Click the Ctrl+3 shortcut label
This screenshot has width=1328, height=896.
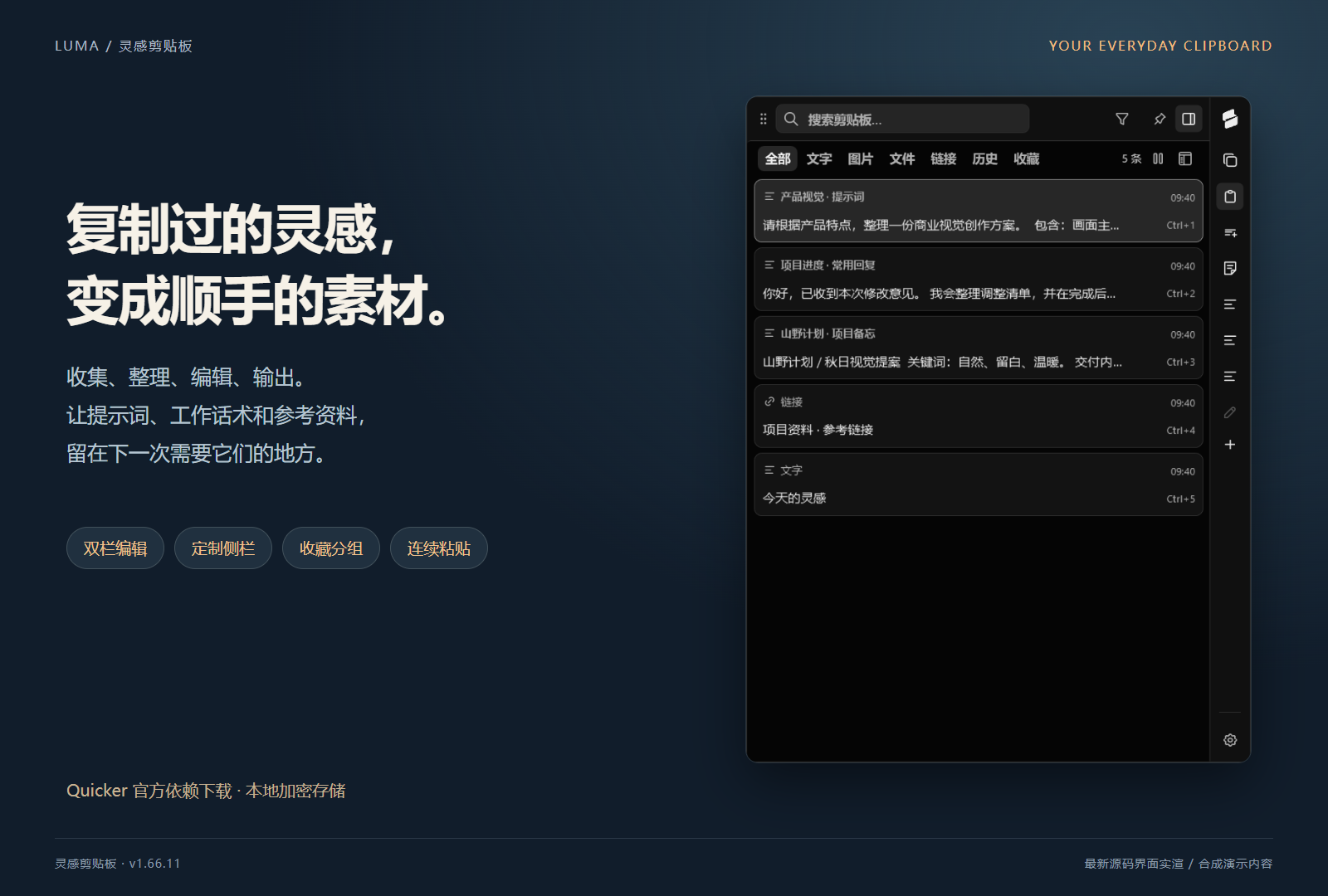click(1180, 363)
